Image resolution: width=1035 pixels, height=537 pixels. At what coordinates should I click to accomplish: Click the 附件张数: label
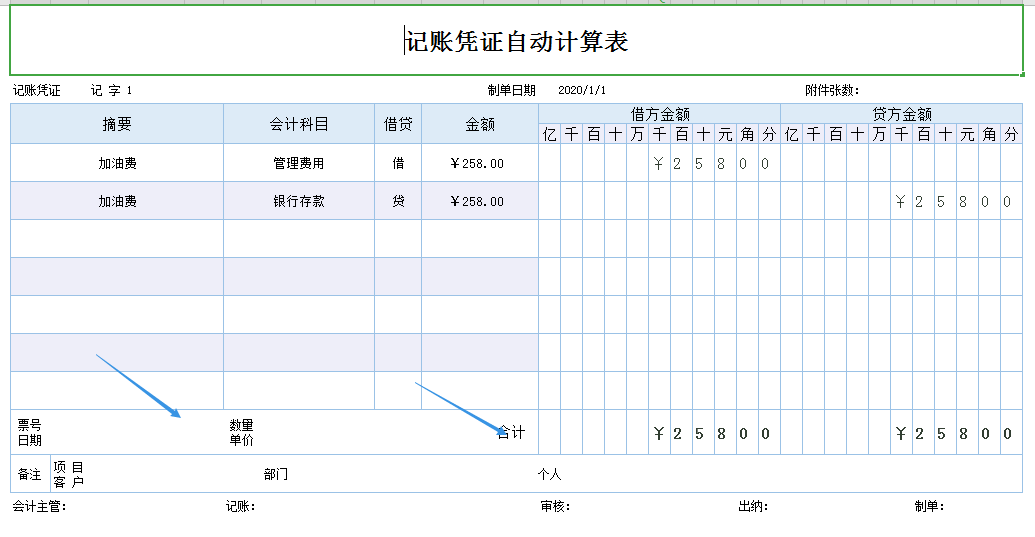click(x=832, y=90)
